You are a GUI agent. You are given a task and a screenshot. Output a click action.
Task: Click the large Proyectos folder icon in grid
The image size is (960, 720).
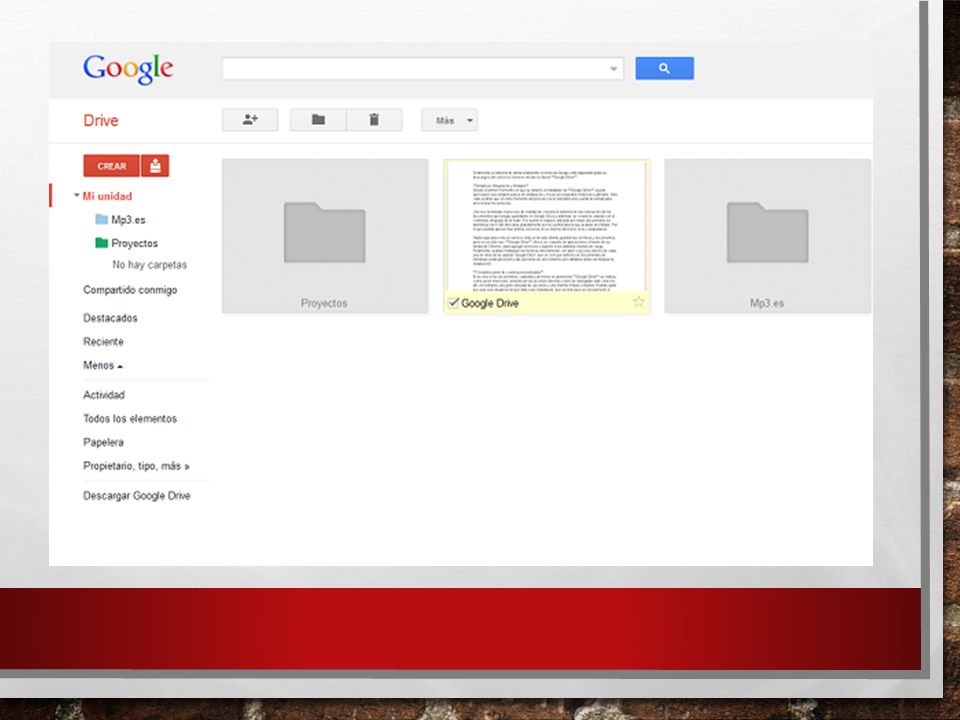coord(324,233)
